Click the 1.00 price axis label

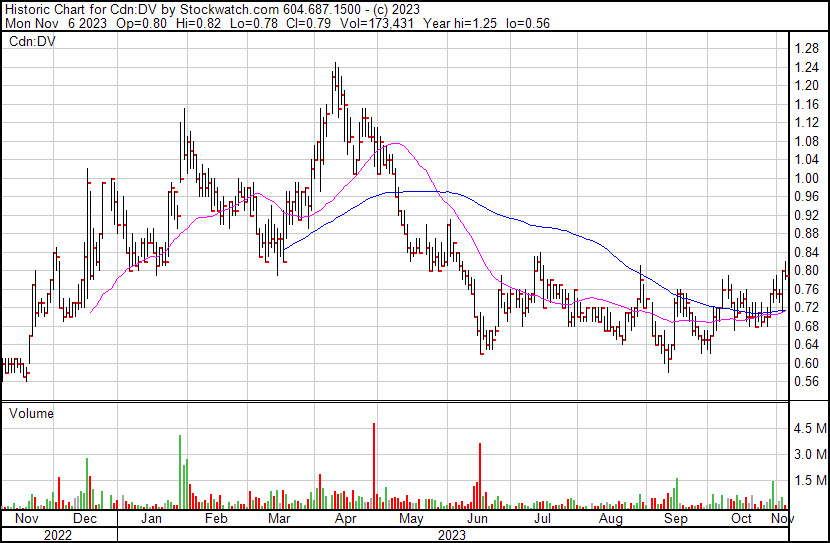coord(806,178)
